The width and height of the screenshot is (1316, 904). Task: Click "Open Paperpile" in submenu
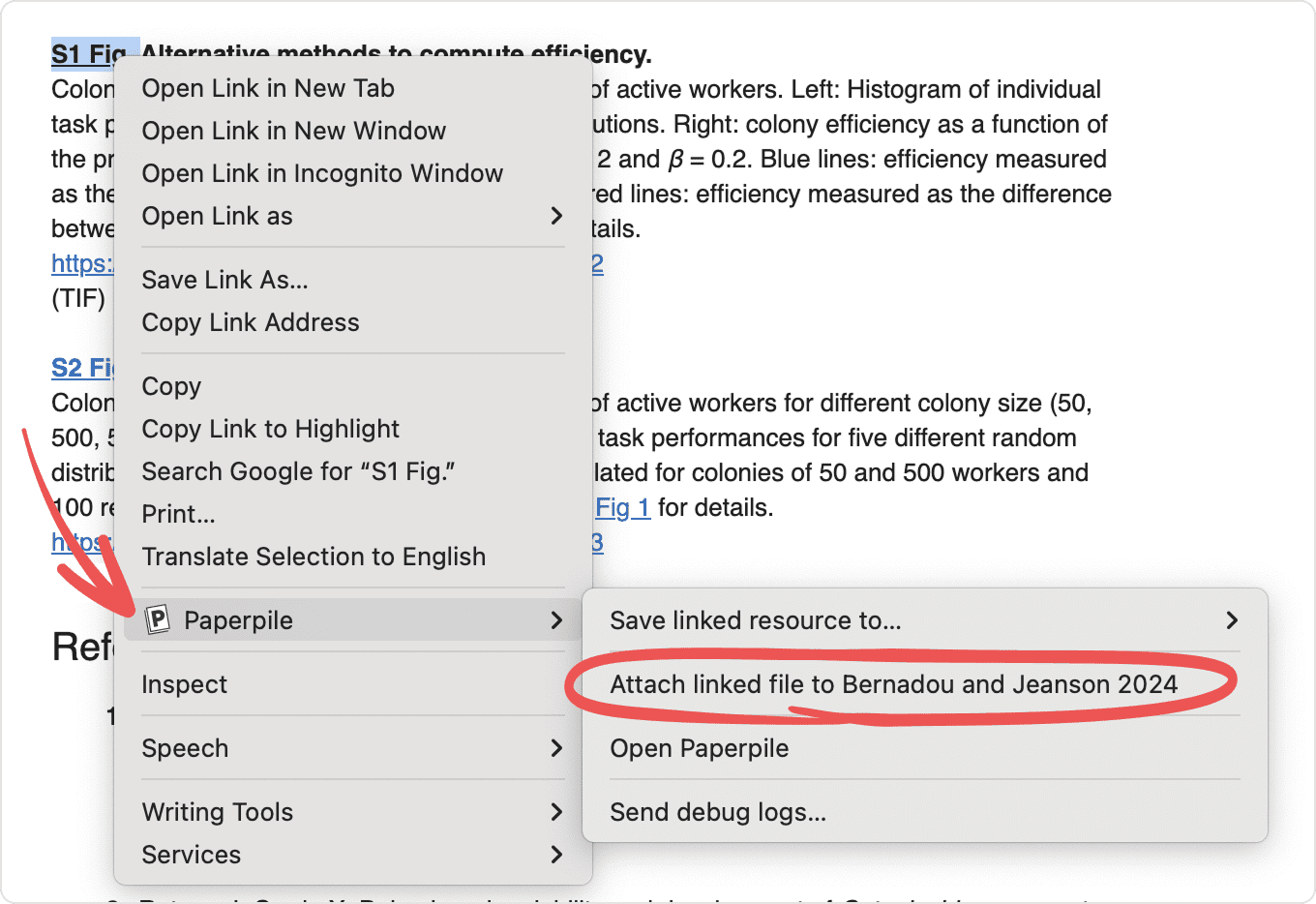coord(699,748)
